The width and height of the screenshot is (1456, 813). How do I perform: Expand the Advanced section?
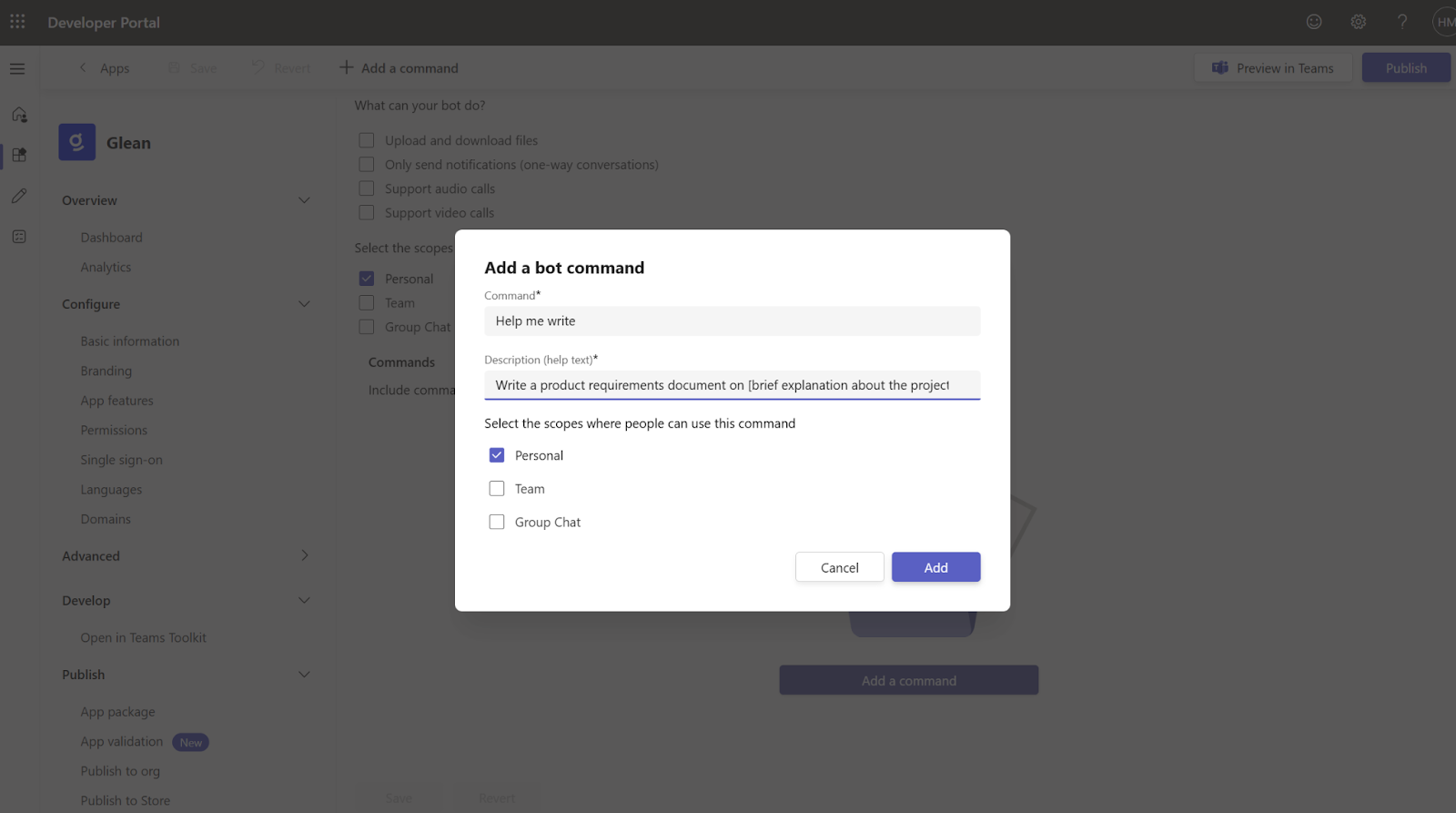click(x=304, y=555)
